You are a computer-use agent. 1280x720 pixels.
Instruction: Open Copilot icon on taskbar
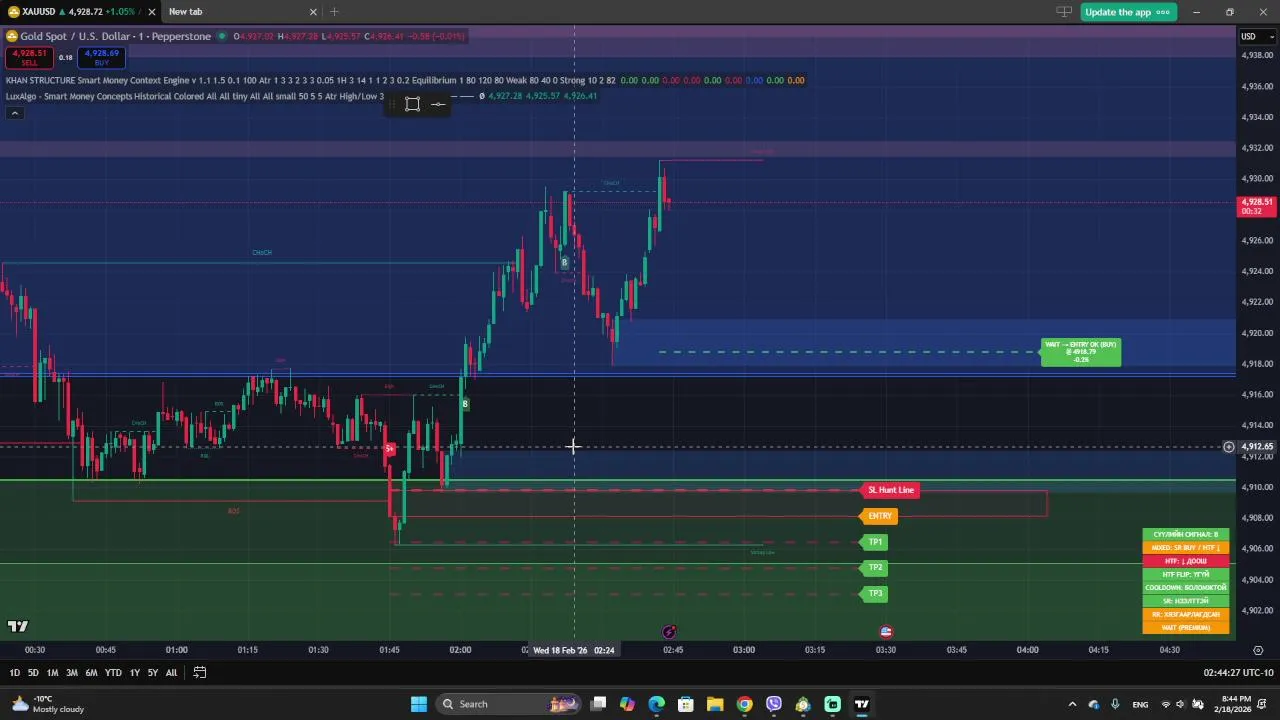tap(627, 704)
